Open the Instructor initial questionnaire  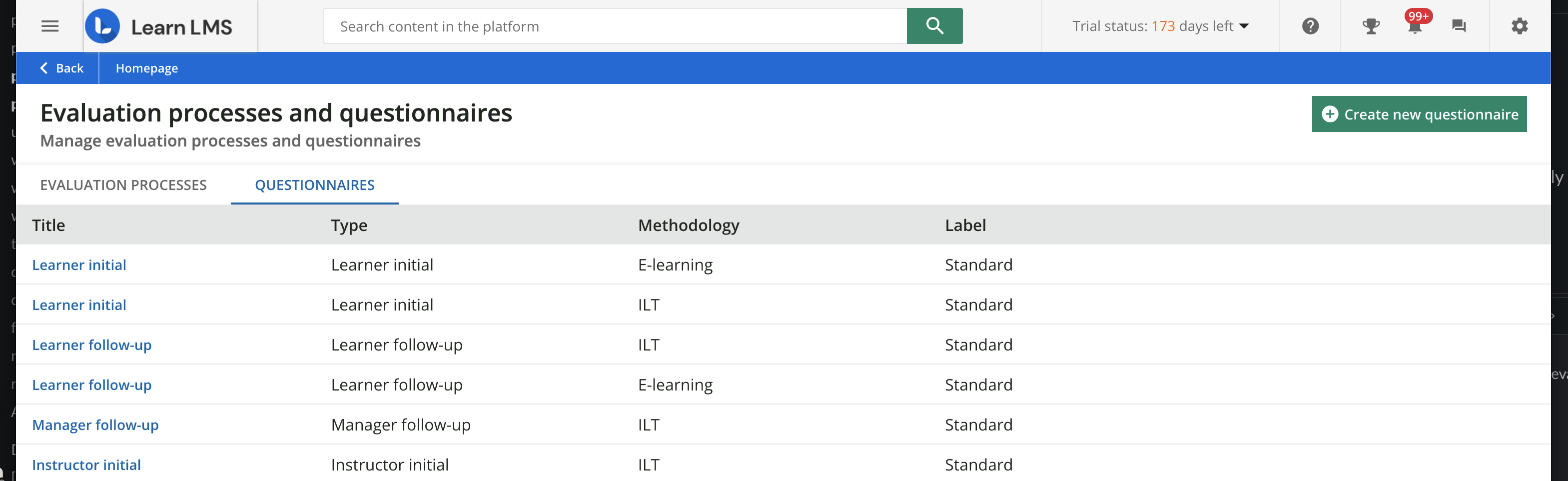(x=86, y=465)
